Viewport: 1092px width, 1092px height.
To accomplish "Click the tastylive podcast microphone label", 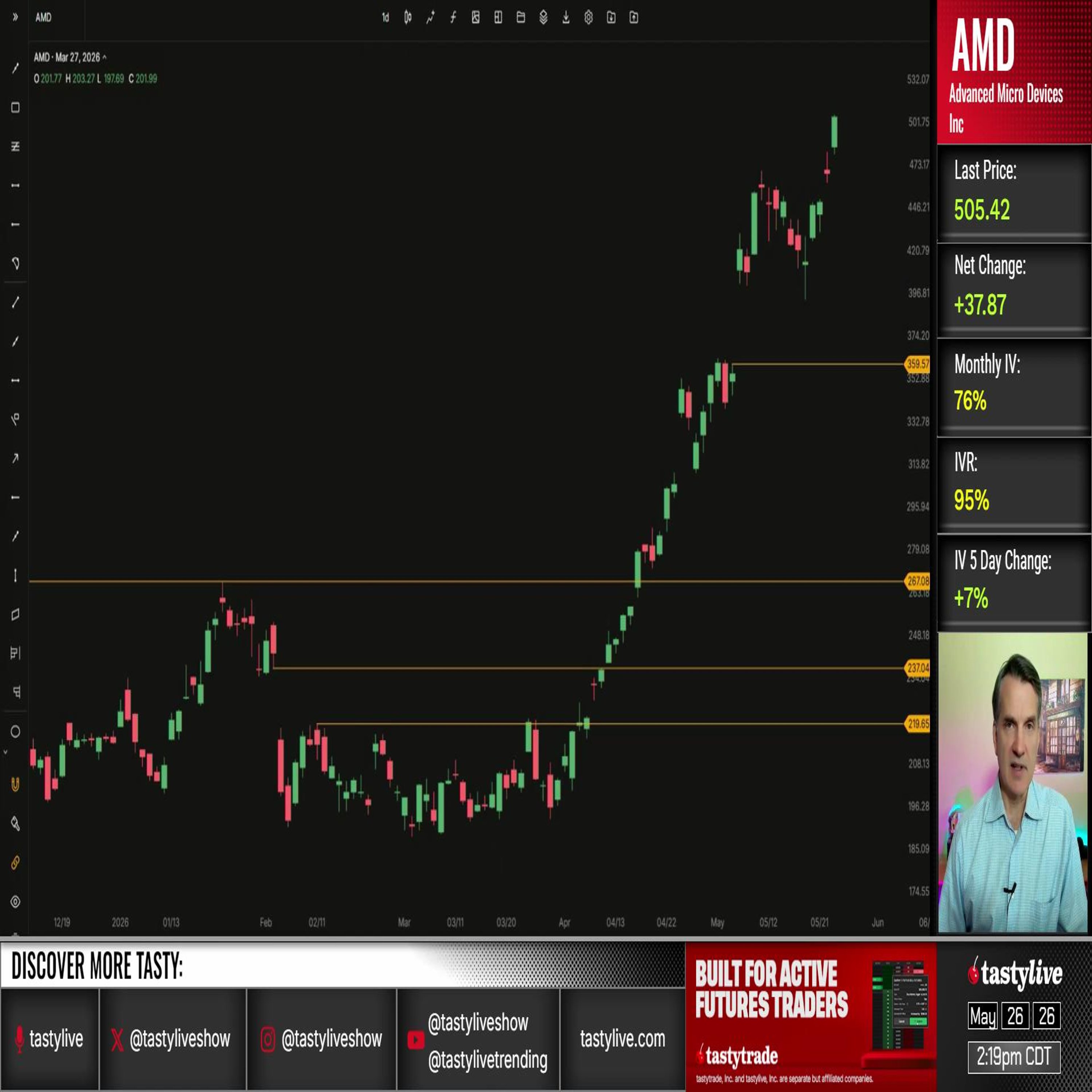I will pyautogui.click(x=49, y=1039).
